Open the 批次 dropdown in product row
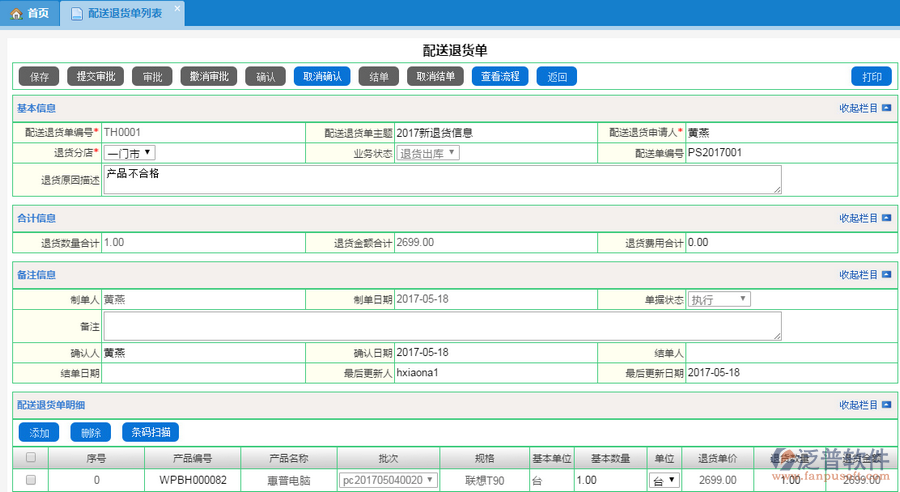The image size is (900, 492). pyautogui.click(x=388, y=480)
